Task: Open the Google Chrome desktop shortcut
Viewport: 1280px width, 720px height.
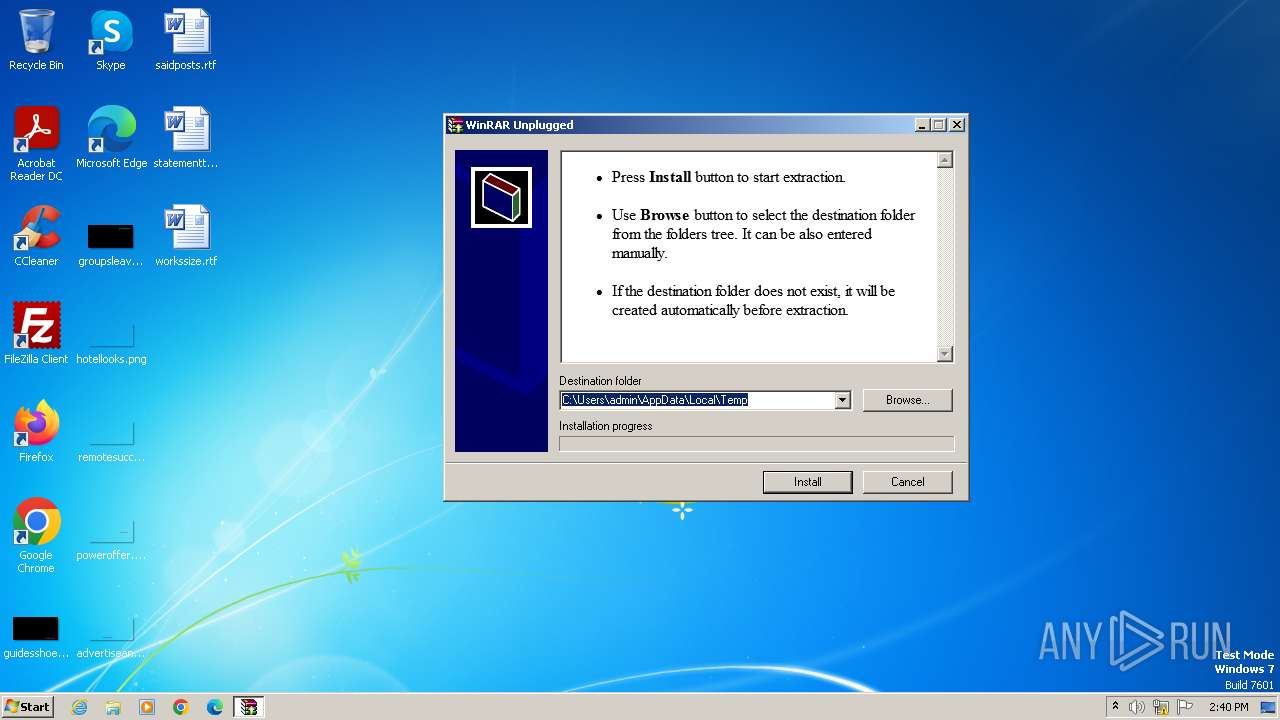Action: pyautogui.click(x=36, y=536)
